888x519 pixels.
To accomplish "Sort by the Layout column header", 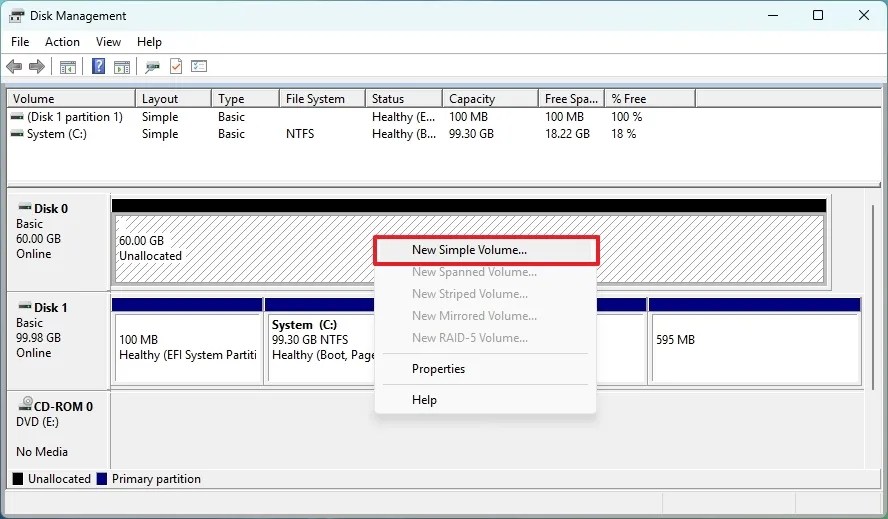I will 173,99.
